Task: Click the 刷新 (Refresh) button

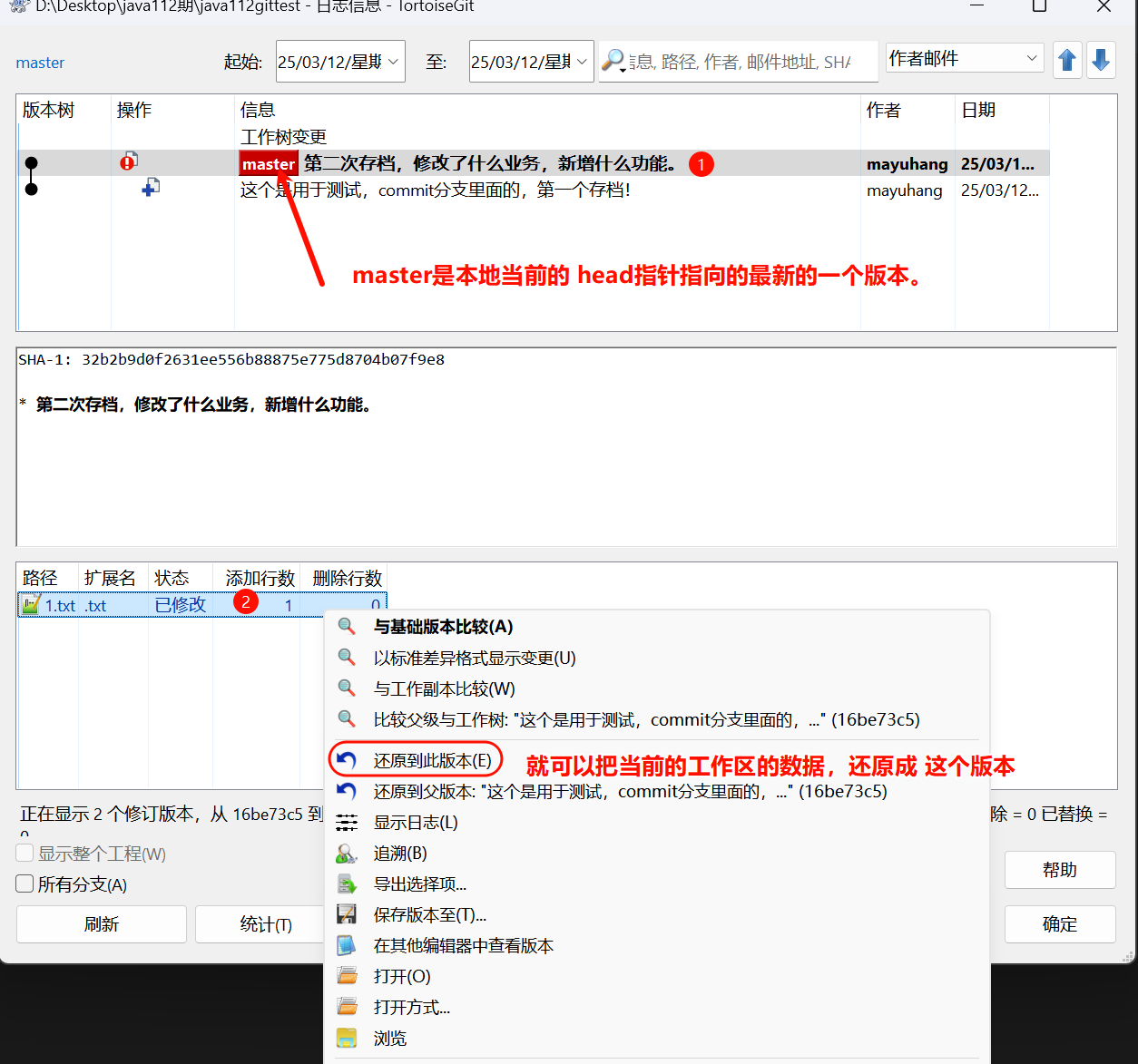Action: [x=102, y=924]
